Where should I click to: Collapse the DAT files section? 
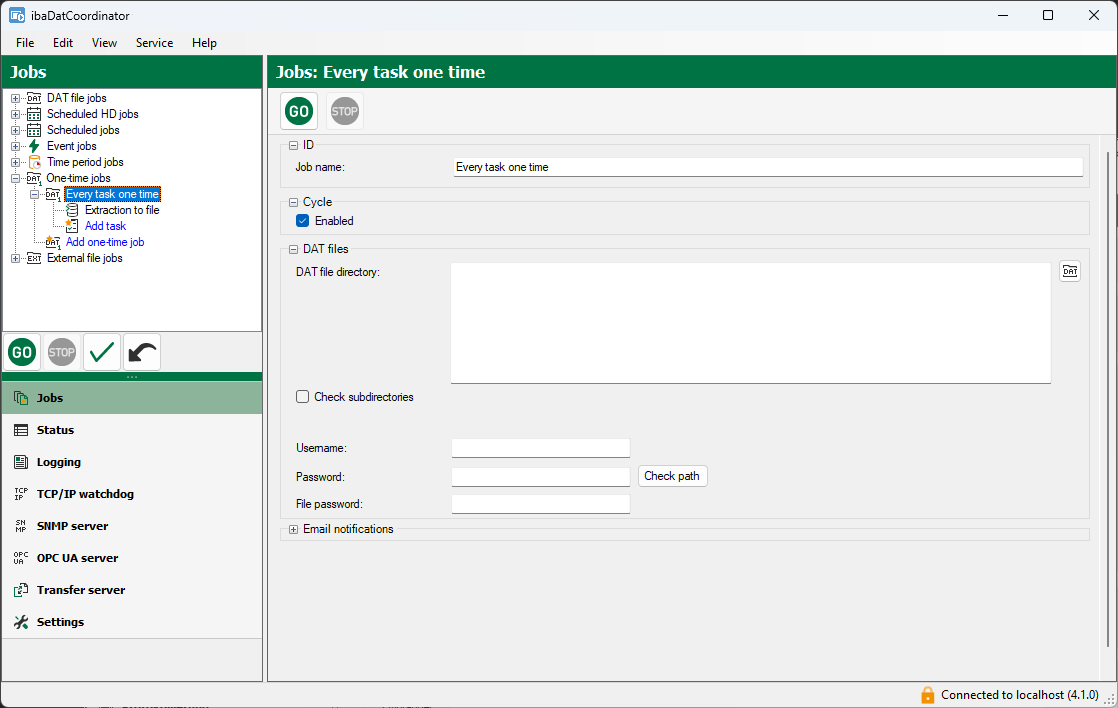[x=293, y=250]
